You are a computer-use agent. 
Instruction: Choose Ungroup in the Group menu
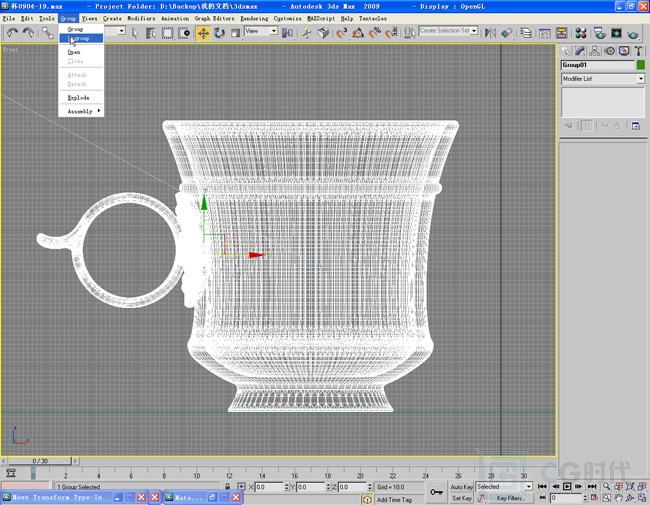(81, 39)
